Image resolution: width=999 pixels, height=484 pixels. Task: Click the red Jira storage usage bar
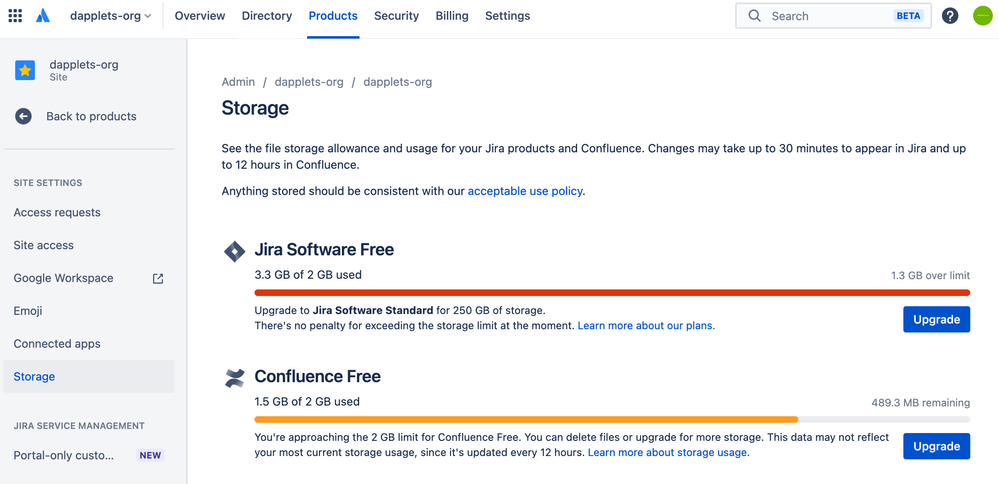(x=612, y=293)
